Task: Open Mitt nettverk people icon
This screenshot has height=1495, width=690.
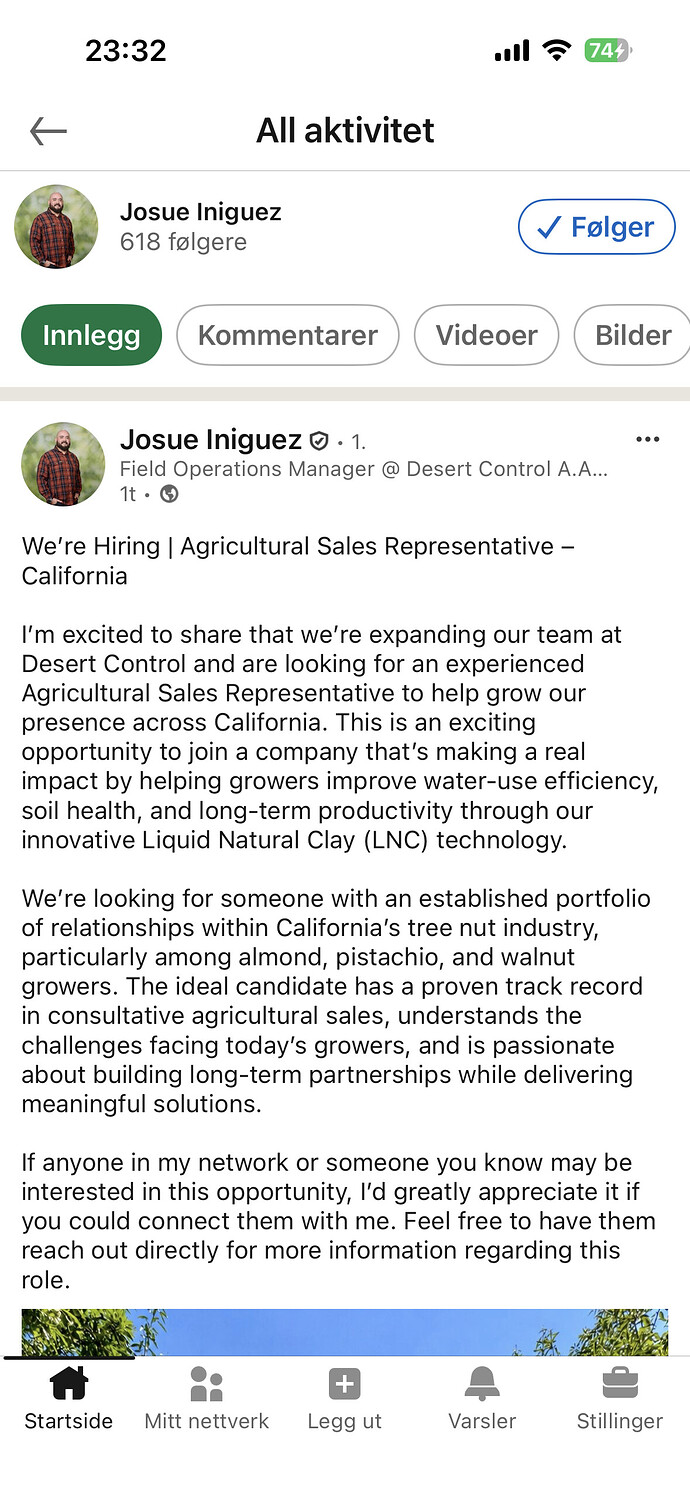Action: coord(206,1384)
